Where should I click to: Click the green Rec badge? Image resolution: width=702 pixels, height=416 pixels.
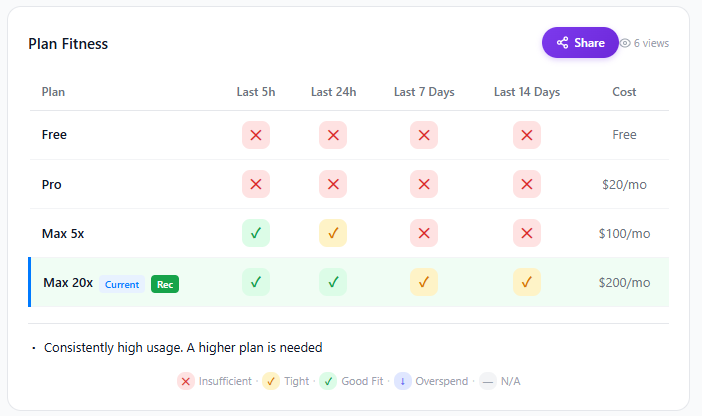click(165, 284)
